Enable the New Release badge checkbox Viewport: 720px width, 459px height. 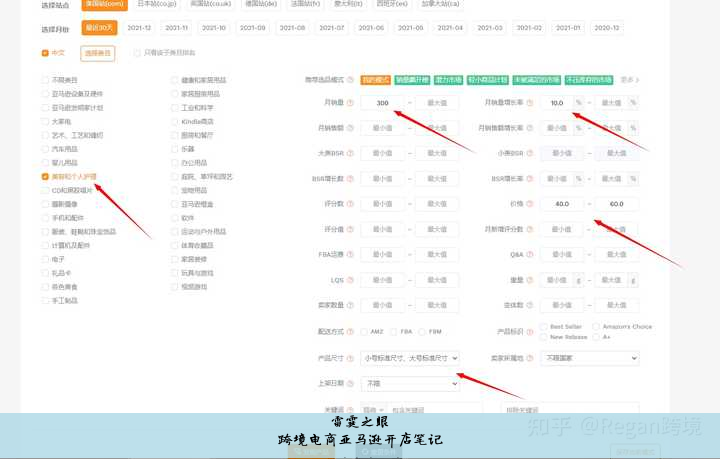(544, 337)
